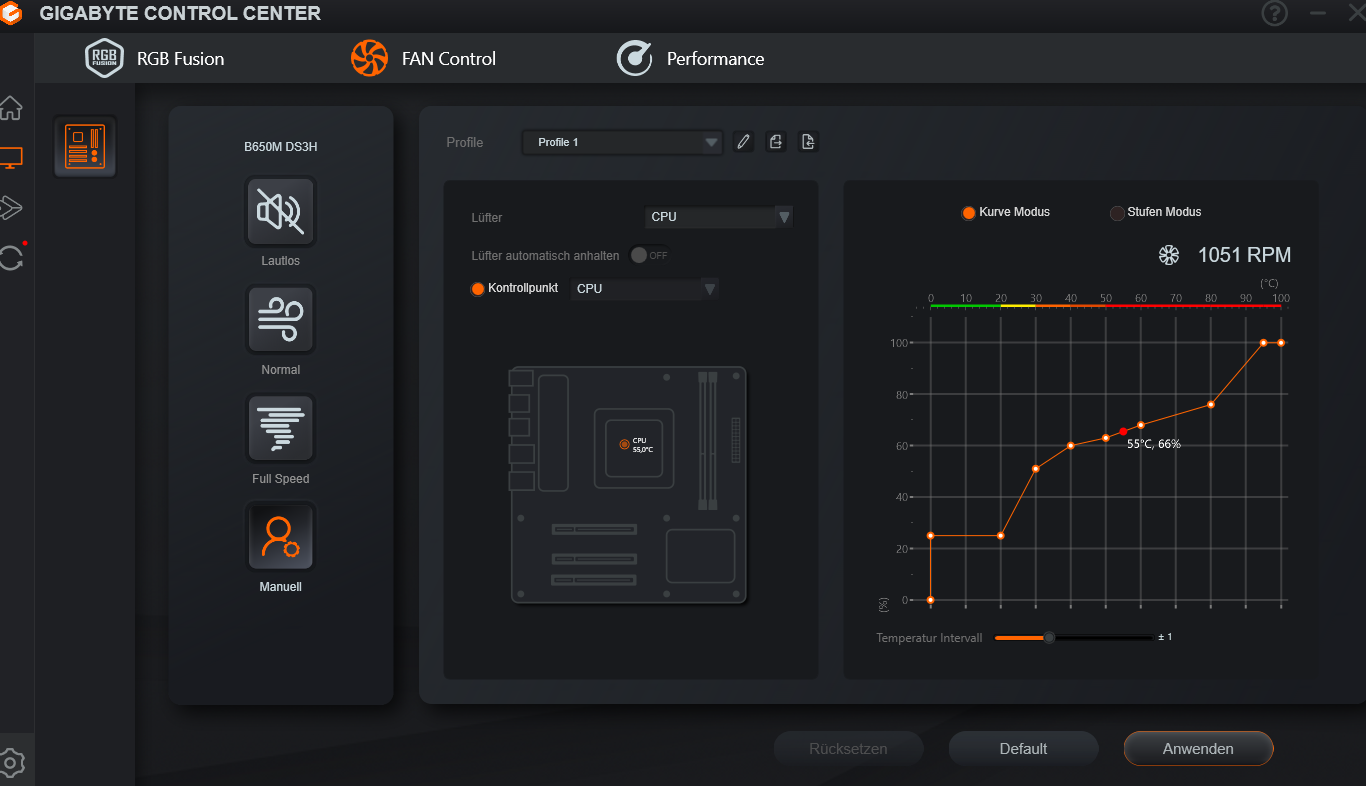Click the orange fan icon

pos(369,58)
